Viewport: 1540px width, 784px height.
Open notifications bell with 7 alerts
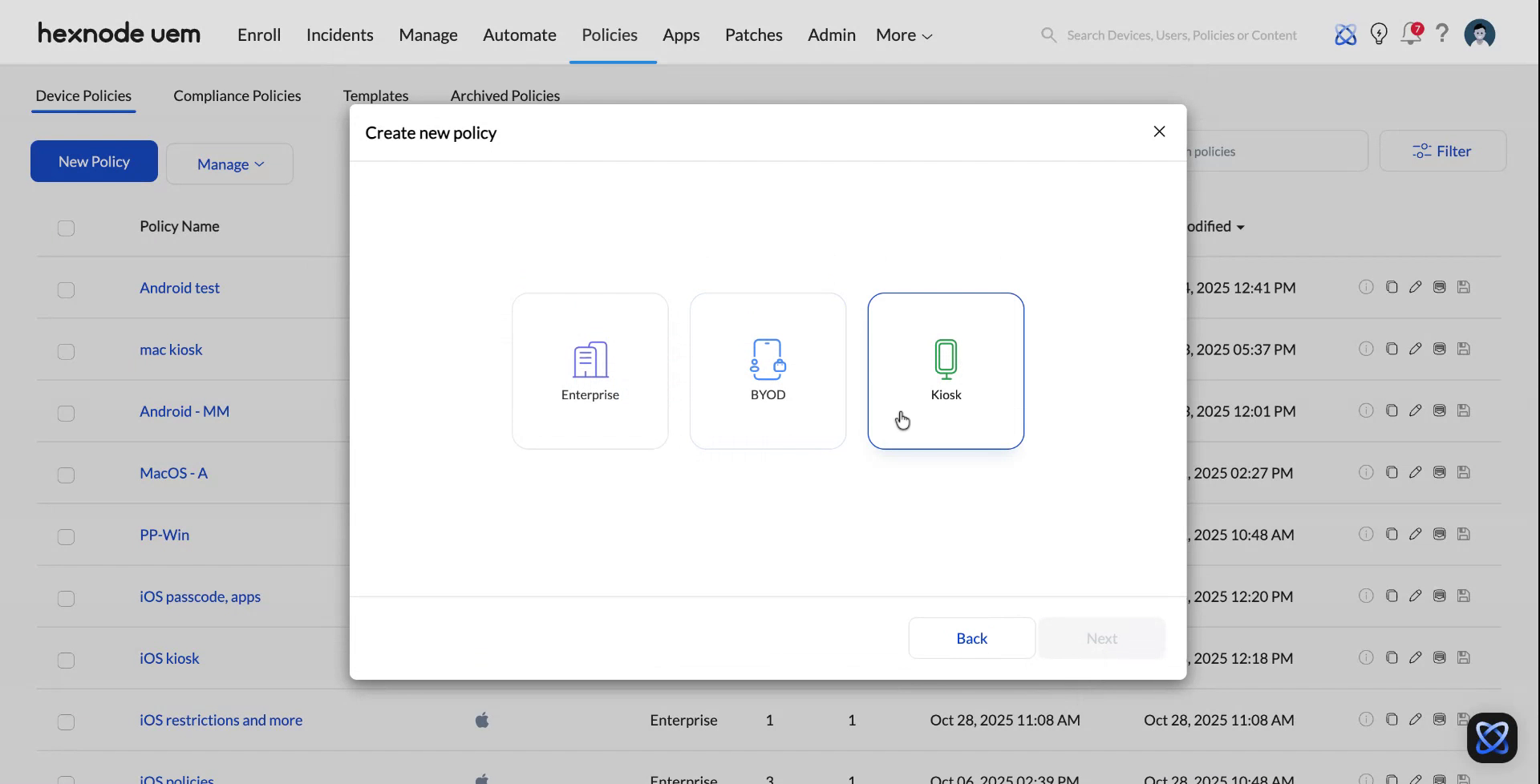tap(1411, 34)
